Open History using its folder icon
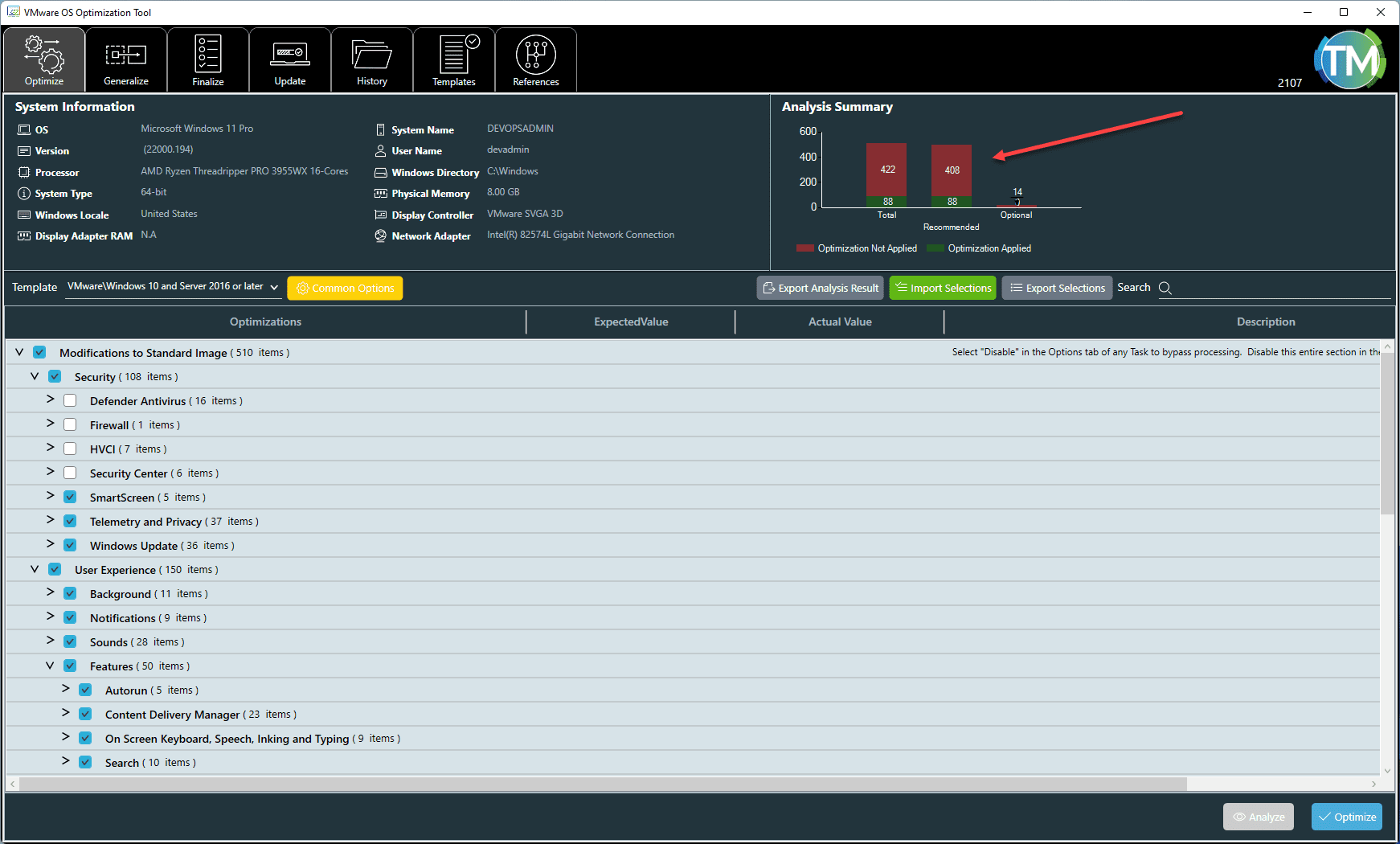Image resolution: width=1400 pixels, height=844 pixels. click(x=371, y=55)
